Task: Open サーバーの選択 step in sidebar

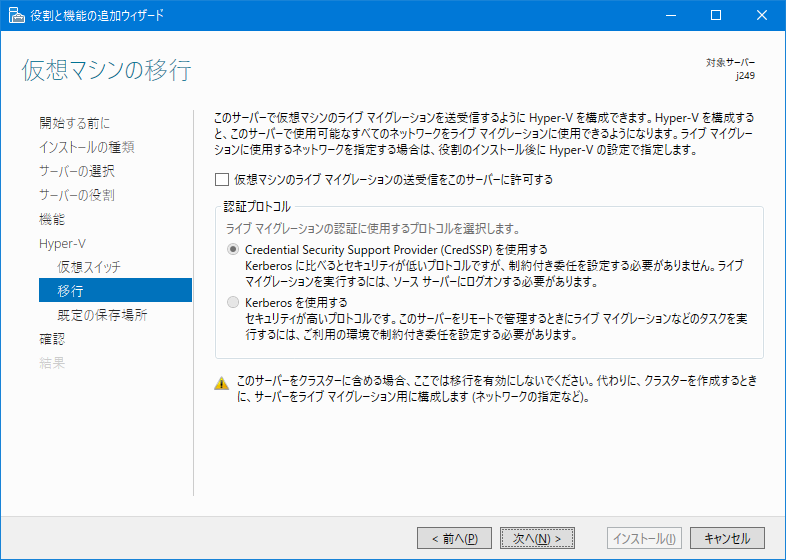Action: pos(77,171)
